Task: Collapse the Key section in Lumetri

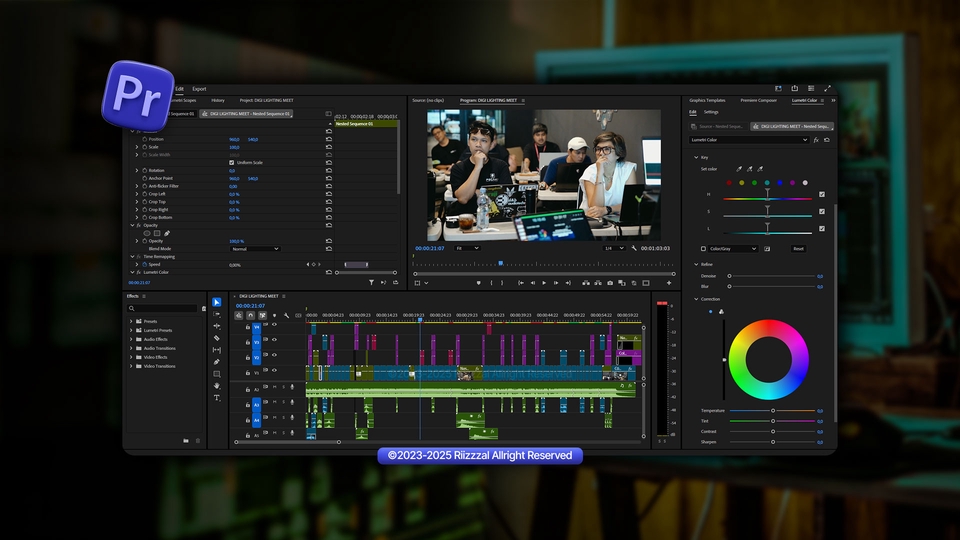Action: click(696, 157)
